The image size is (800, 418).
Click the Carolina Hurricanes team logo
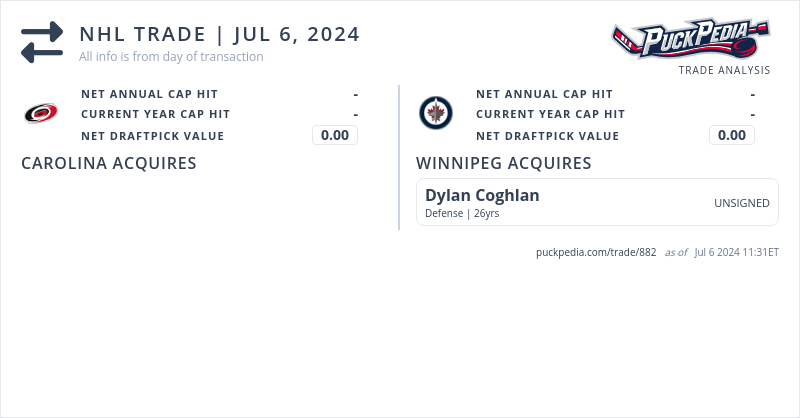tap(41, 114)
